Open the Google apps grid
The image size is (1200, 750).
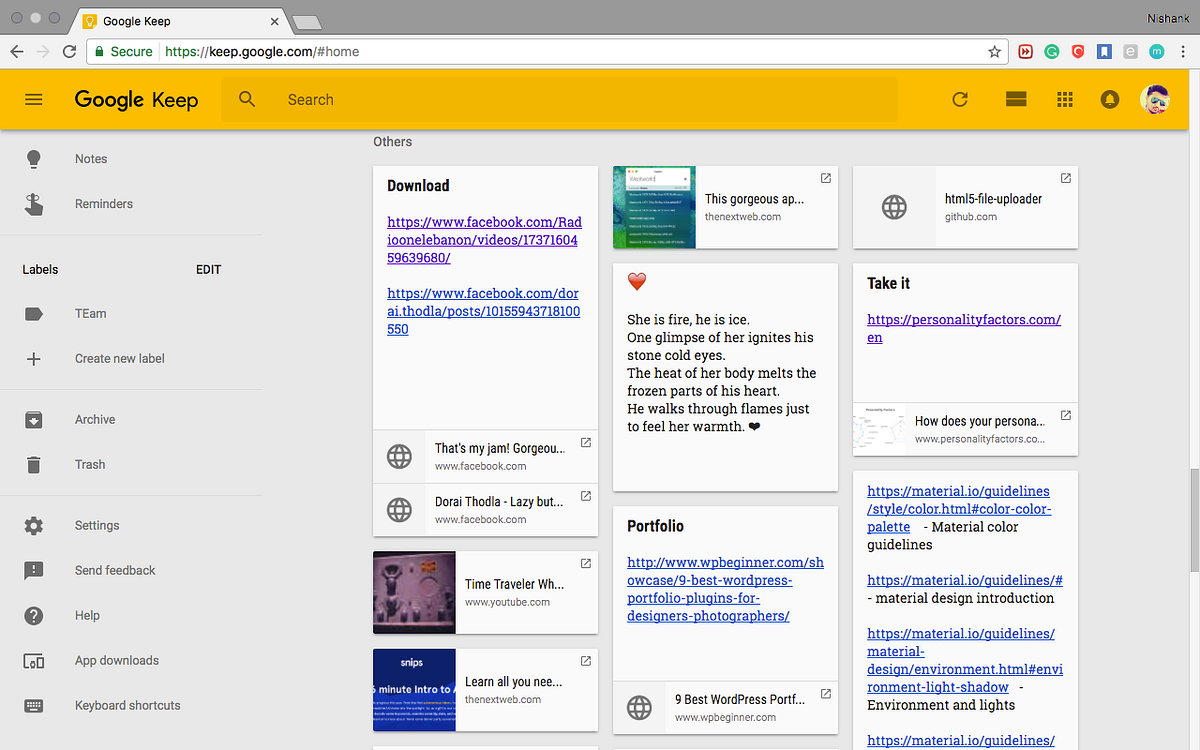click(1065, 99)
